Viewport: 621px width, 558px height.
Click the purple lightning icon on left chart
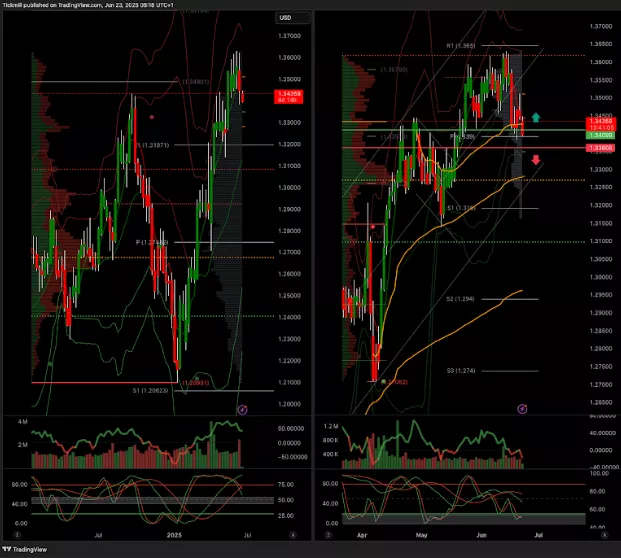(240, 410)
